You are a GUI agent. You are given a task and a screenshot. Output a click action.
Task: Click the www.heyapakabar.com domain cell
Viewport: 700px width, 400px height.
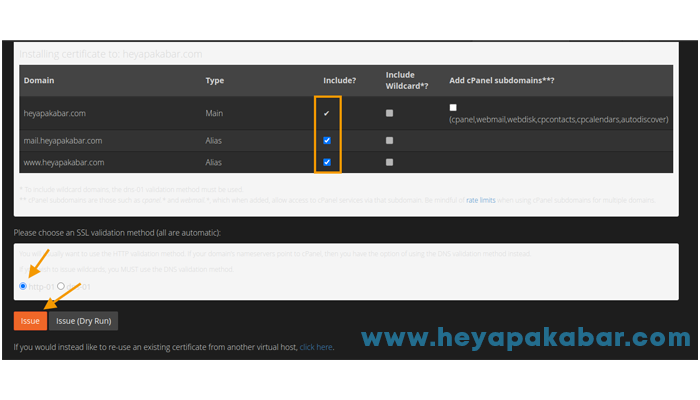[64, 162]
